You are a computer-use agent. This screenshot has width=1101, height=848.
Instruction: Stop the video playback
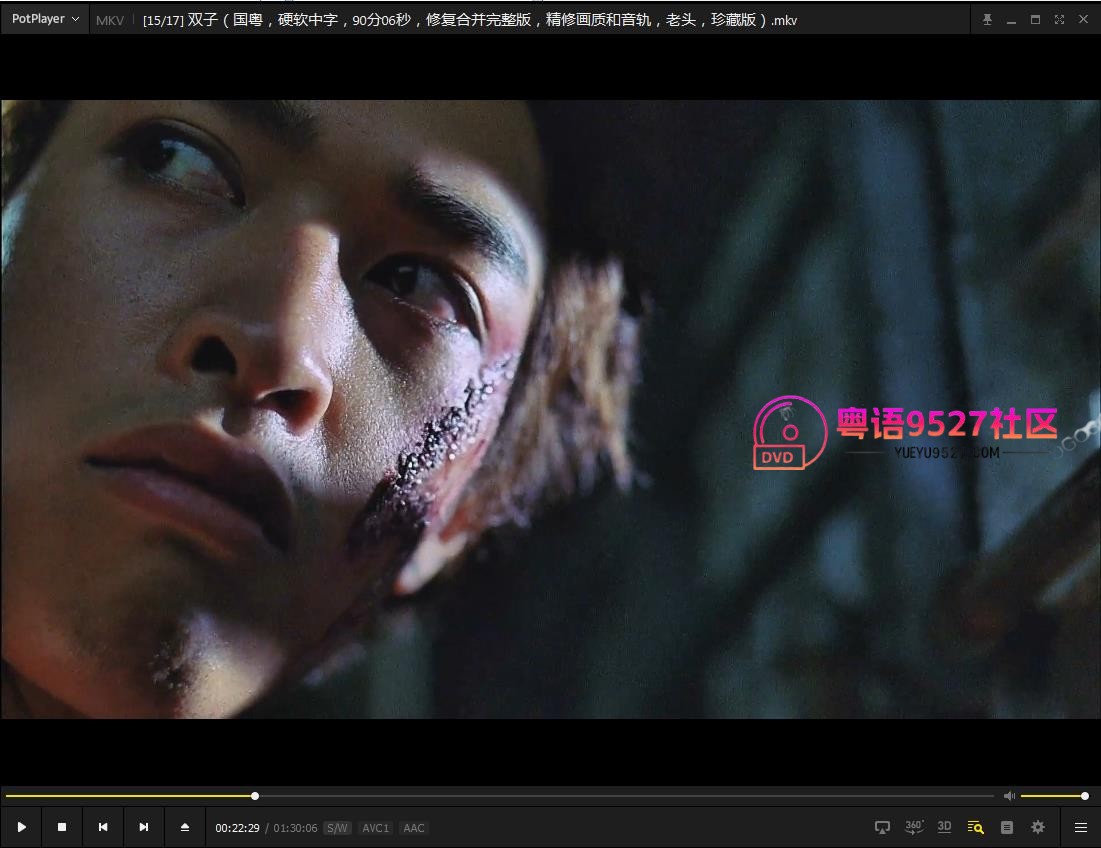(x=62, y=828)
